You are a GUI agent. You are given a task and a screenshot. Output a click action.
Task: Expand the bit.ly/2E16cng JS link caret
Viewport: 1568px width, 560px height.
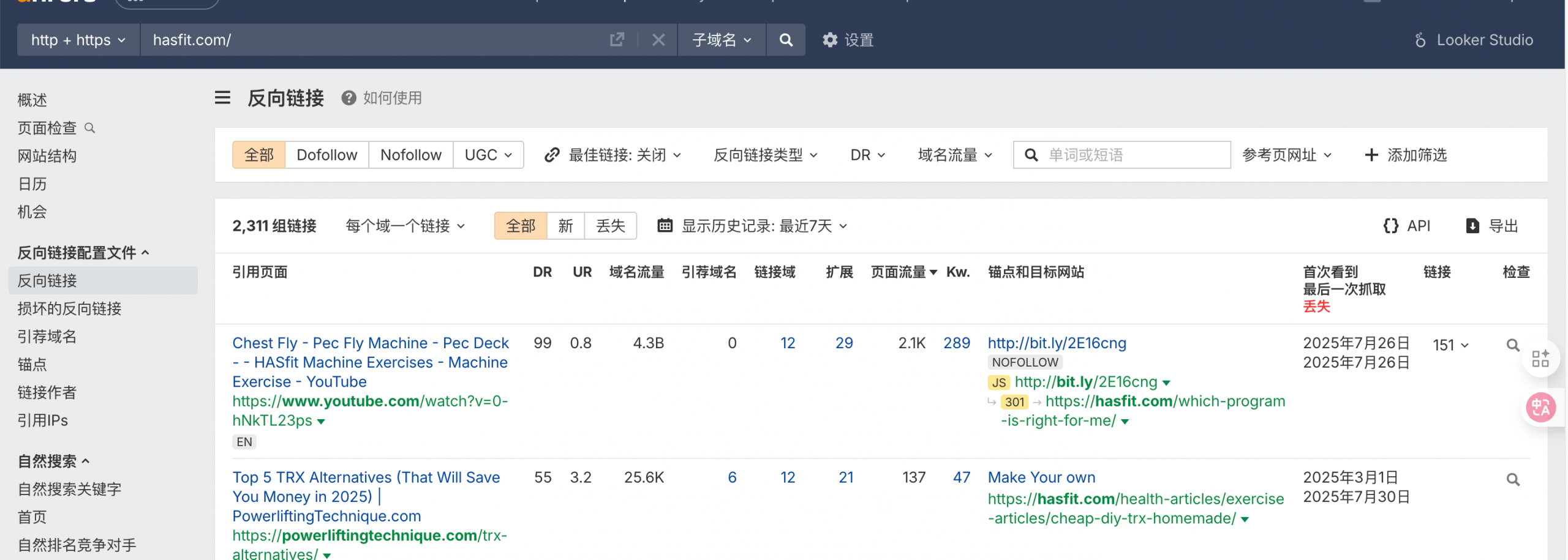pyautogui.click(x=1166, y=383)
